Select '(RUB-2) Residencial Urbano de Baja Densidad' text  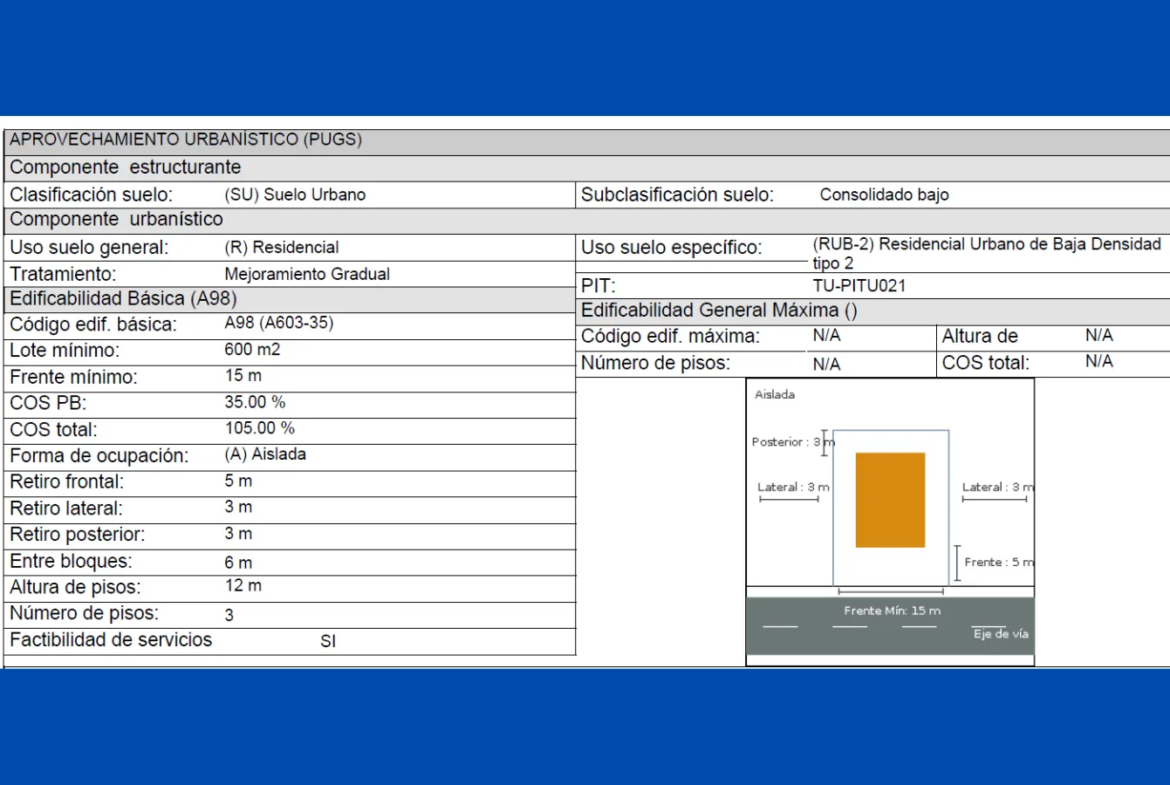point(986,244)
